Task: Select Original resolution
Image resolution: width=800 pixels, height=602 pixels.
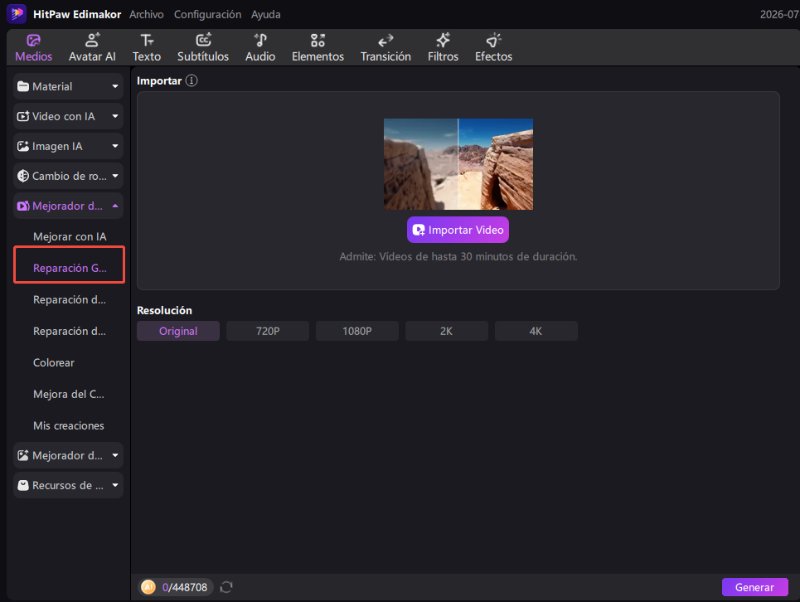Action: pos(178,331)
